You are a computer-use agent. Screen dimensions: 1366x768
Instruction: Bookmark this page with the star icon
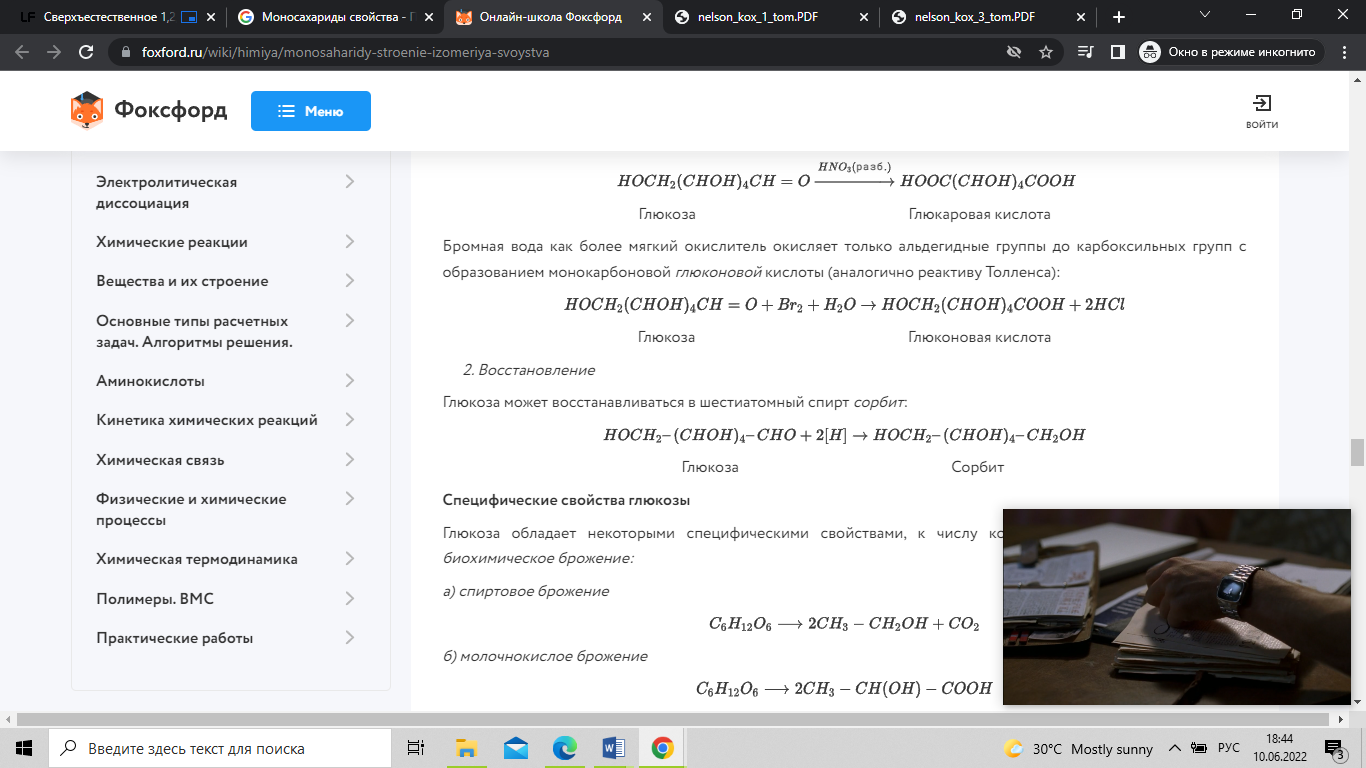1046,52
